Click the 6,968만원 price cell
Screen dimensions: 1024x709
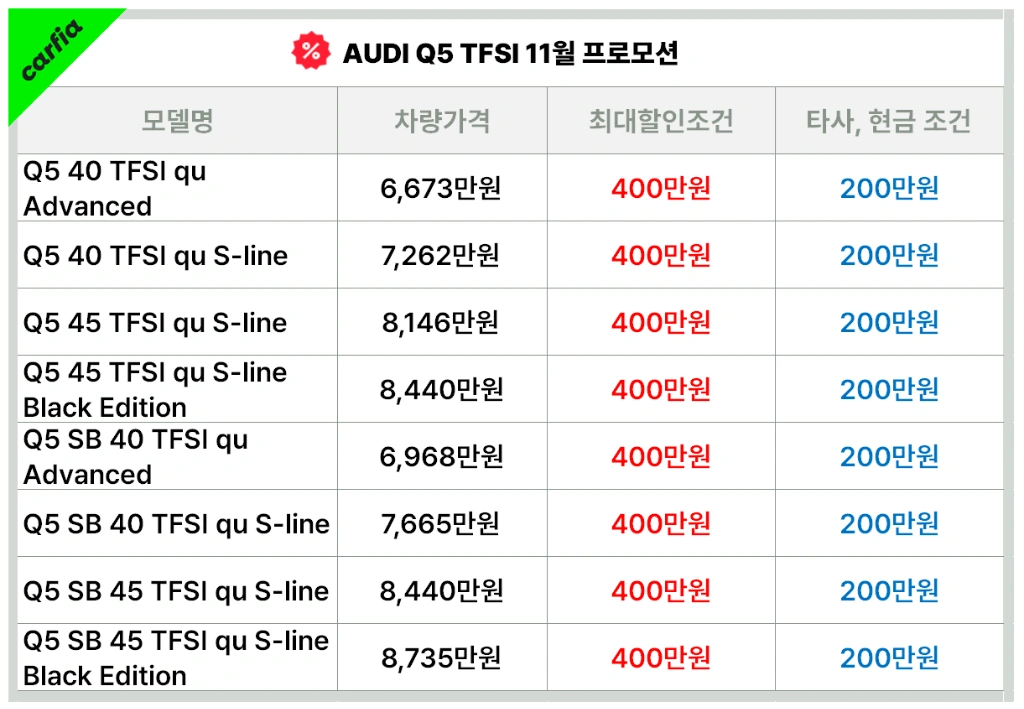(441, 457)
